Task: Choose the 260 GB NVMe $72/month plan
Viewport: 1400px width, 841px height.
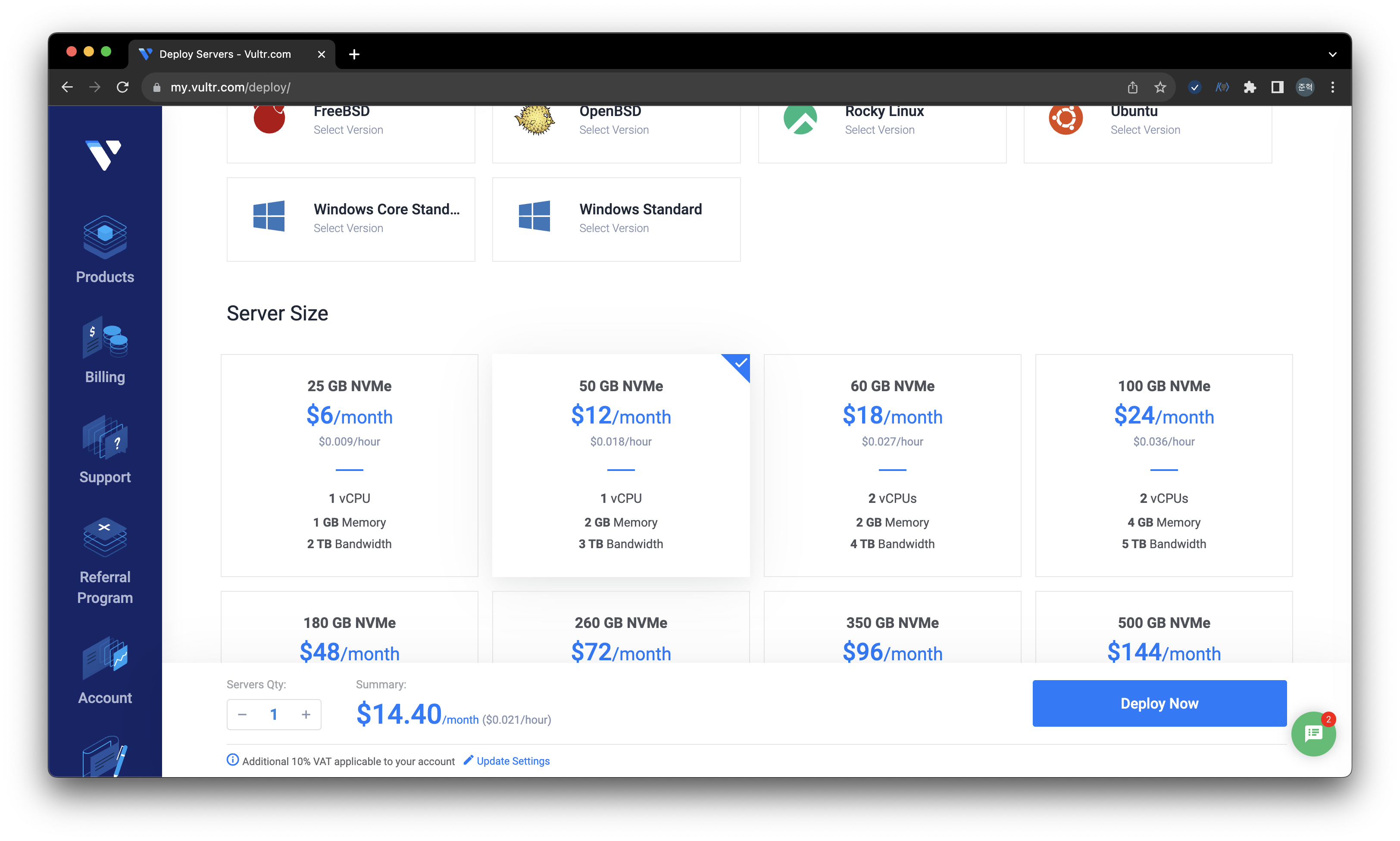Action: 621,627
